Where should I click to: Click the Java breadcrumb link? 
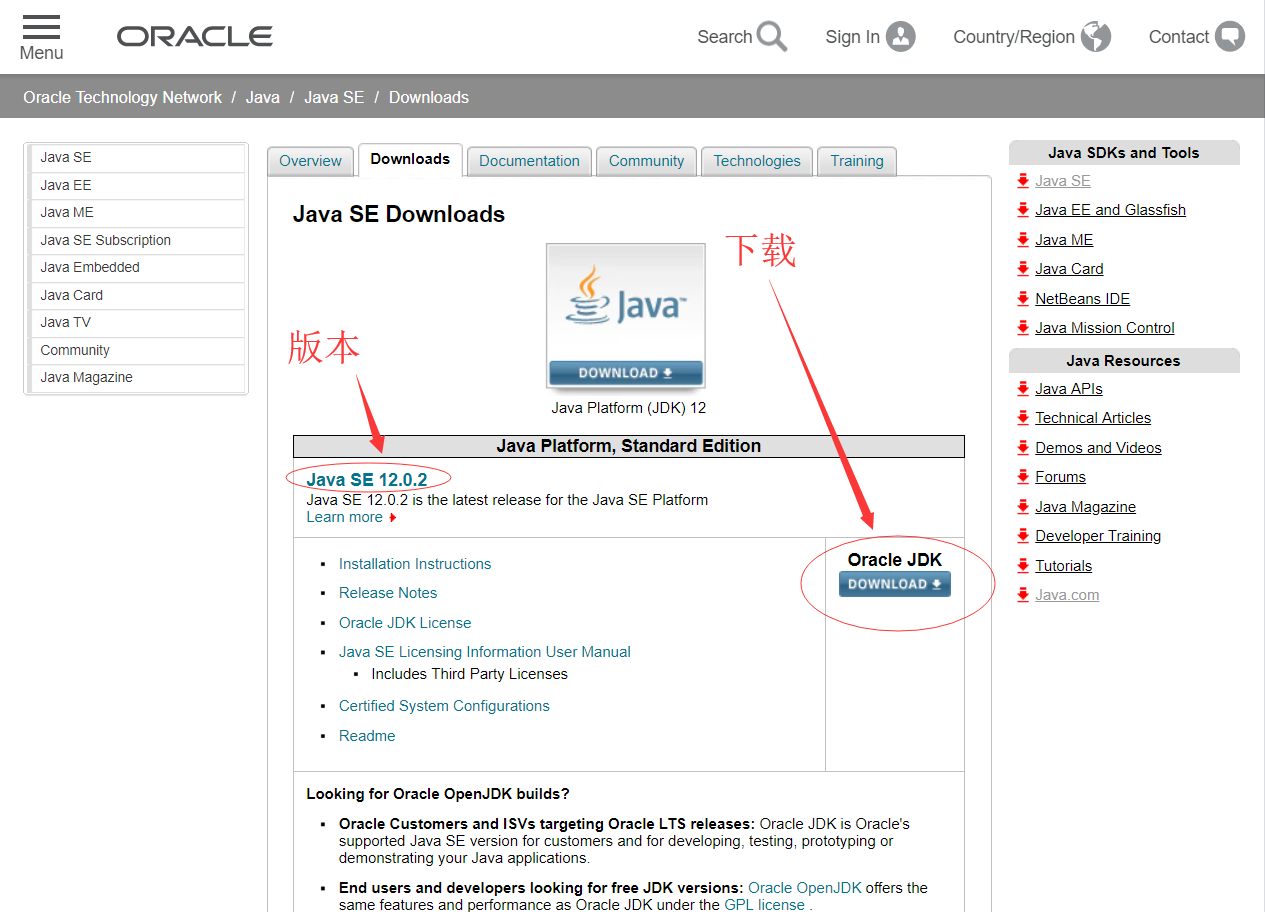263,97
